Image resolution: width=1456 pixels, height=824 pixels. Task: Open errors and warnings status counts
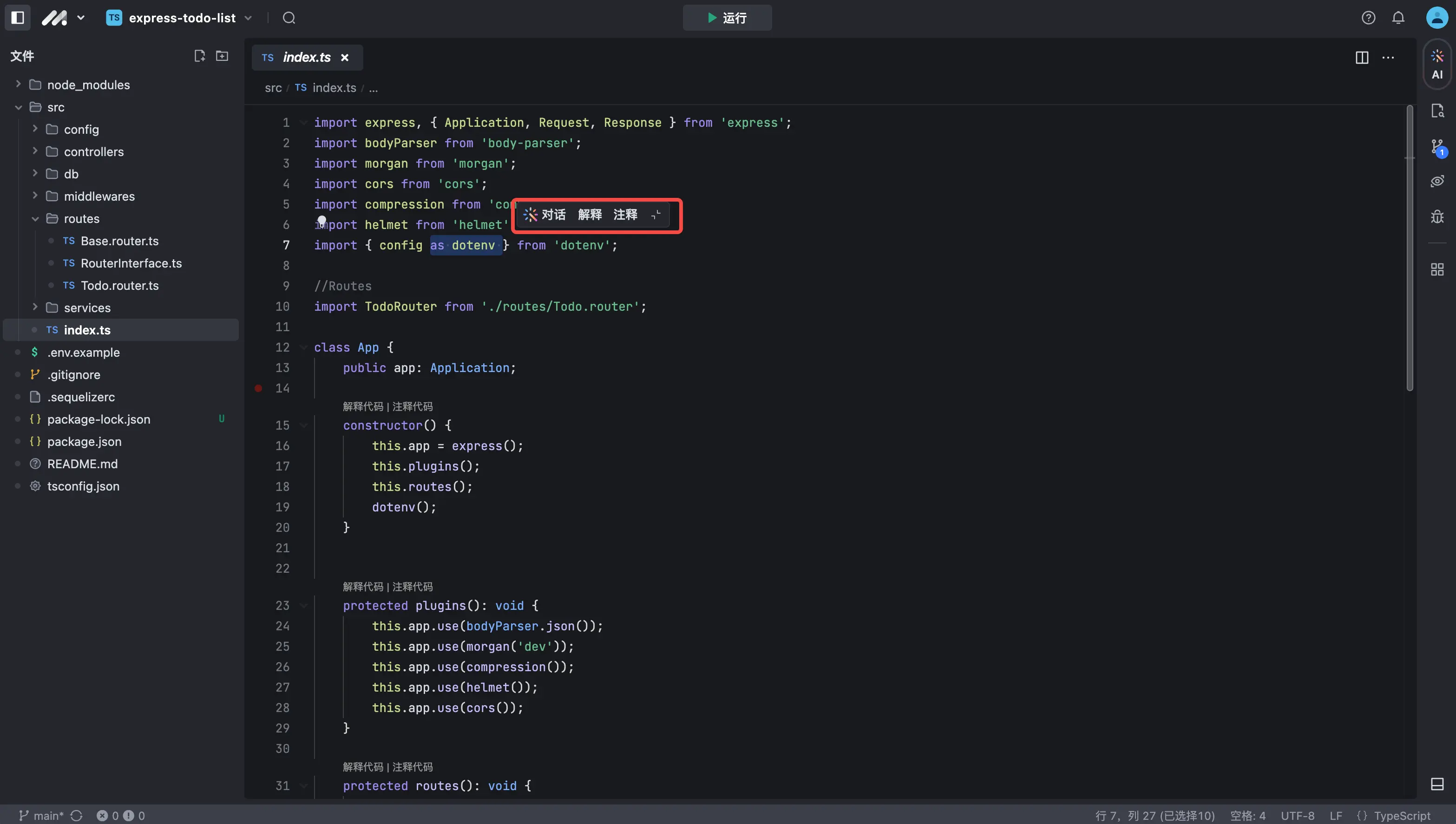(120, 816)
